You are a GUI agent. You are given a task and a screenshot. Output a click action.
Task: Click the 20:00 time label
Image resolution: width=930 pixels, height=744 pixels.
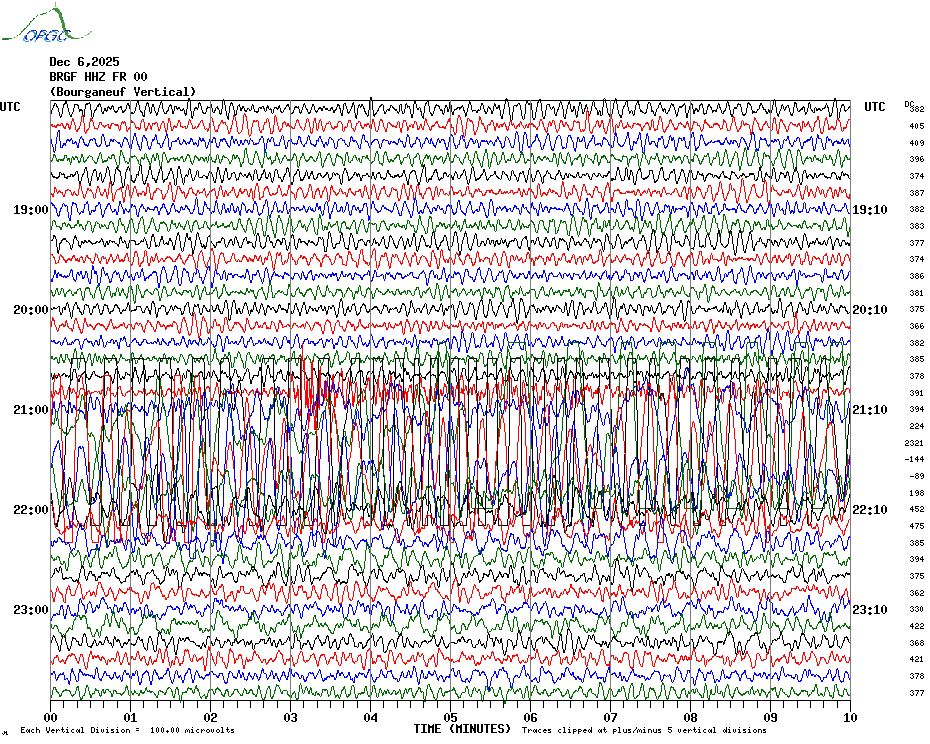pos(31,310)
